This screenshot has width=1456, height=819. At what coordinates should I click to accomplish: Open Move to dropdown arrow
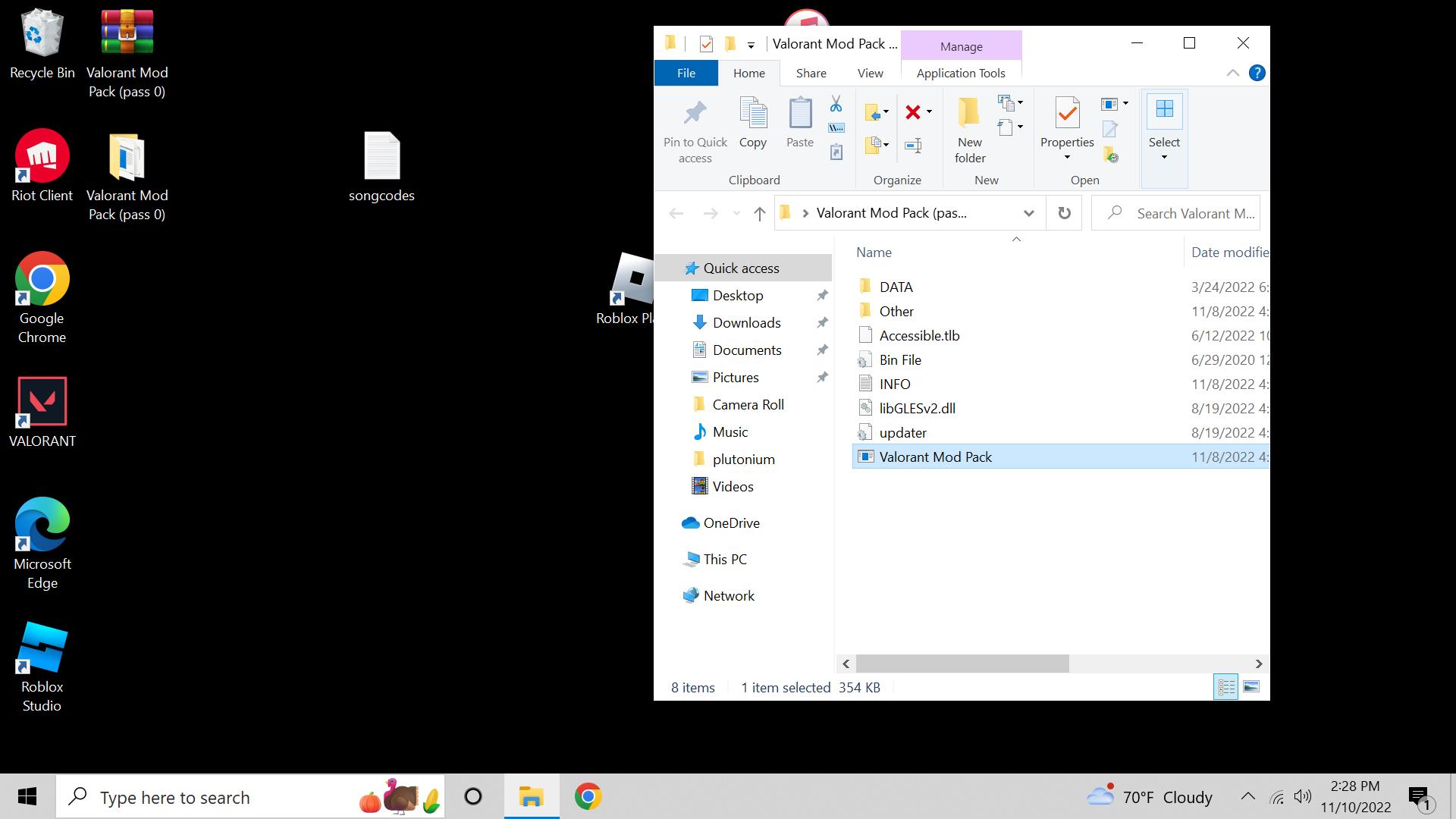point(886,112)
